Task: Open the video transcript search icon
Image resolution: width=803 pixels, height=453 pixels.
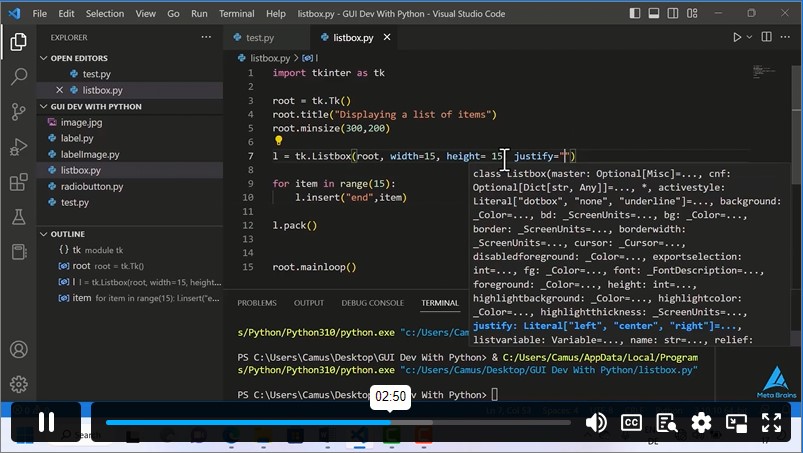Action: tap(666, 423)
